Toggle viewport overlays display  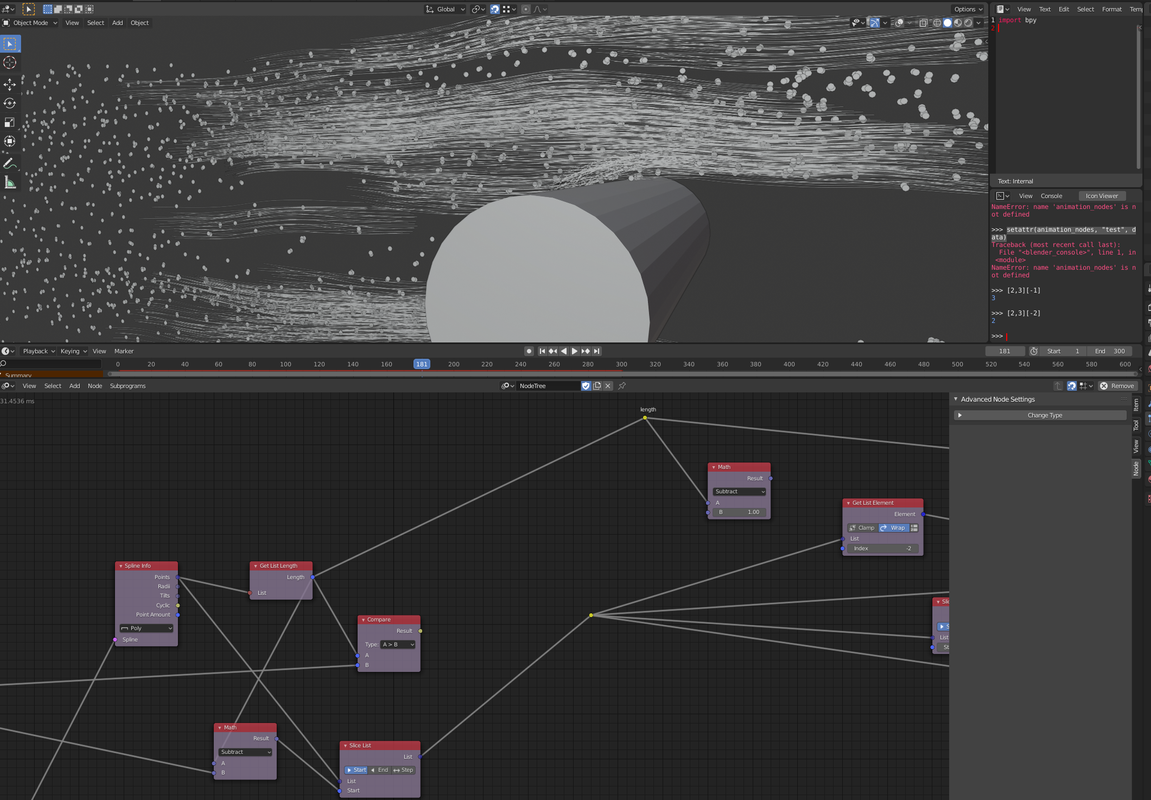[899, 23]
